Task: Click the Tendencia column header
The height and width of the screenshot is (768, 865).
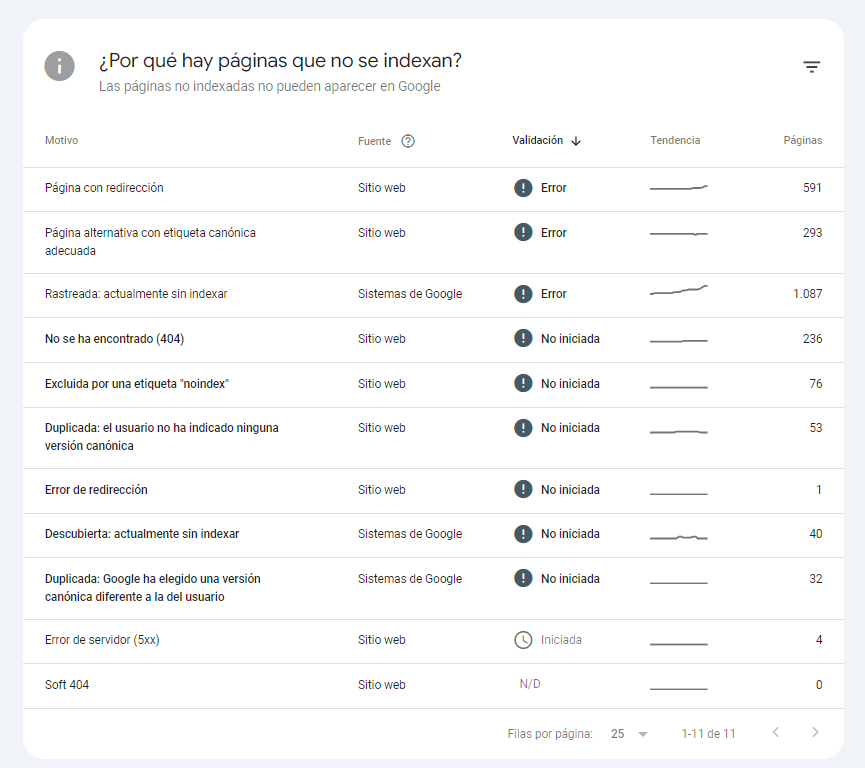Action: tap(675, 141)
